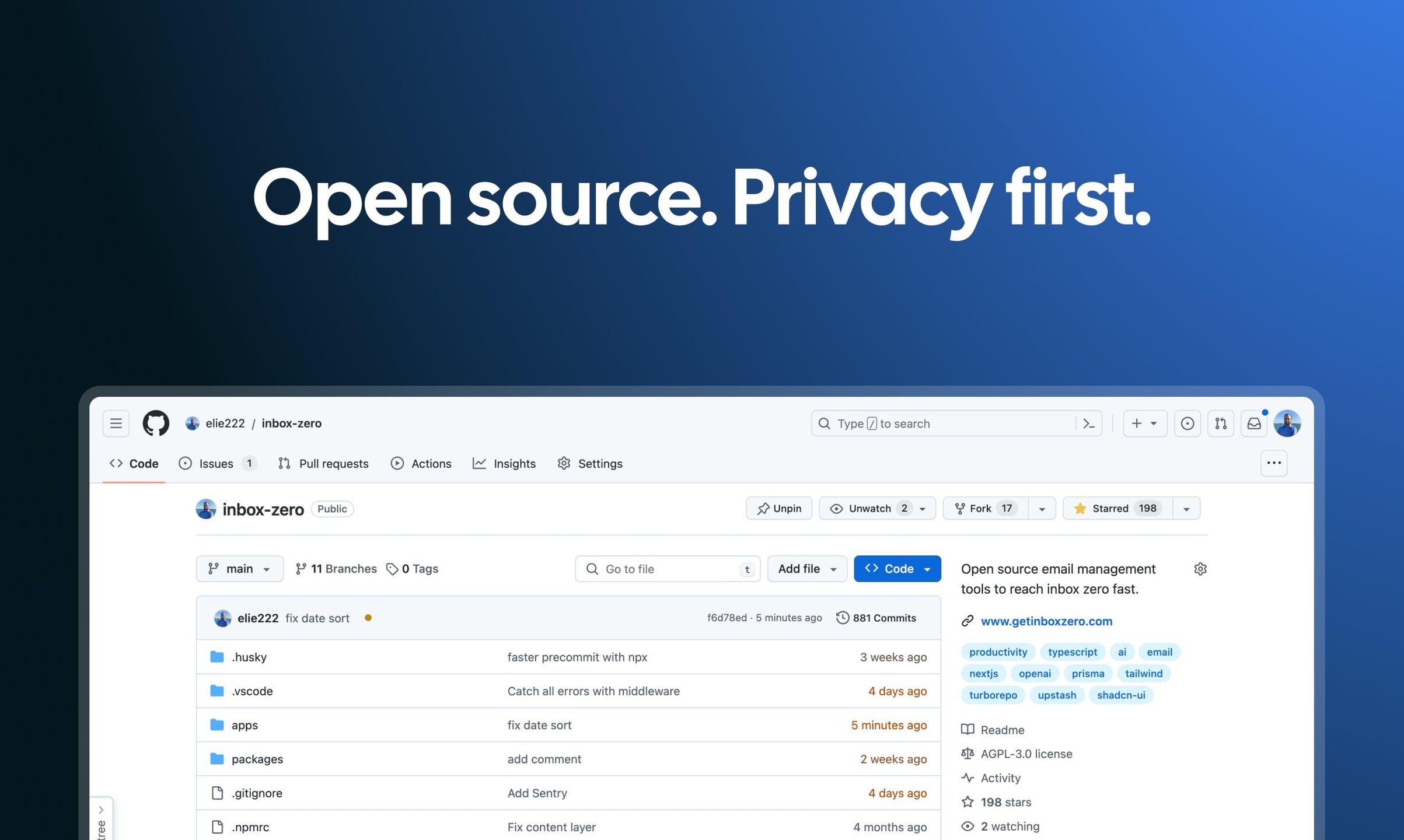
Task: Click the GitHub Octocat logo
Action: click(x=156, y=423)
